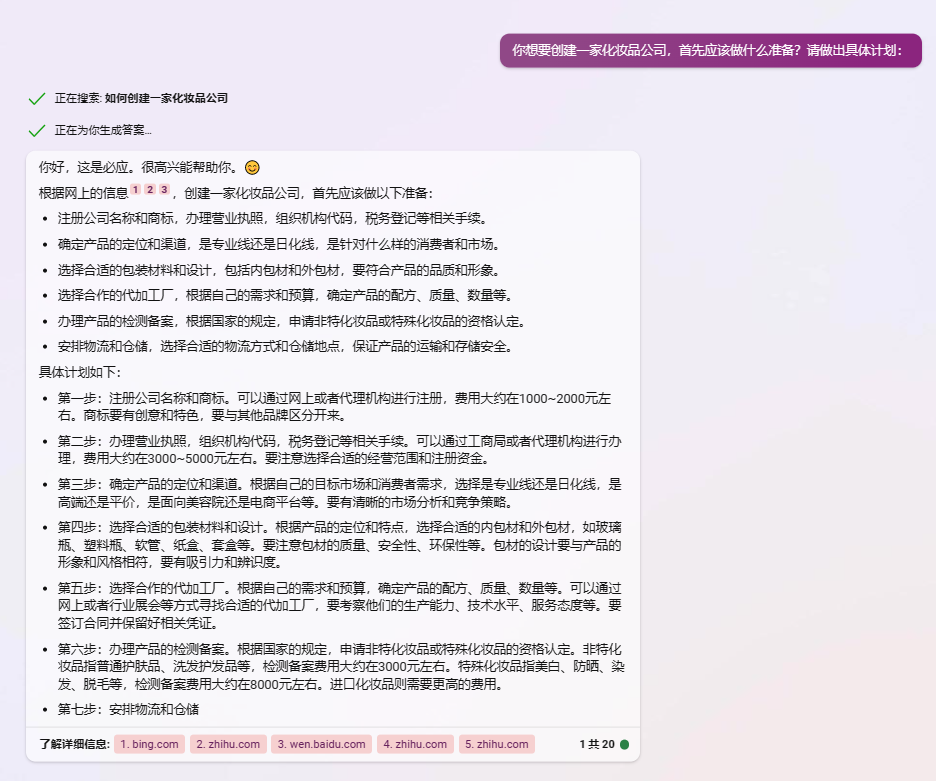Viewport: 936px width, 781px height.
Task: Open citation superscript 3 in the answer
Action: tap(164, 190)
